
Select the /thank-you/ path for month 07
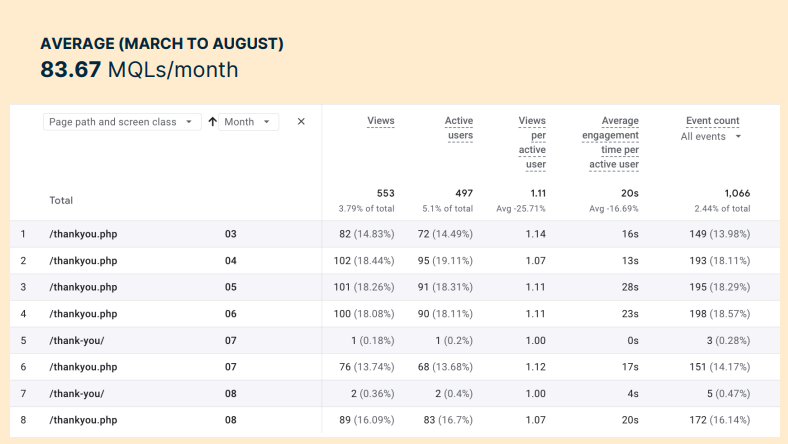coord(76,340)
